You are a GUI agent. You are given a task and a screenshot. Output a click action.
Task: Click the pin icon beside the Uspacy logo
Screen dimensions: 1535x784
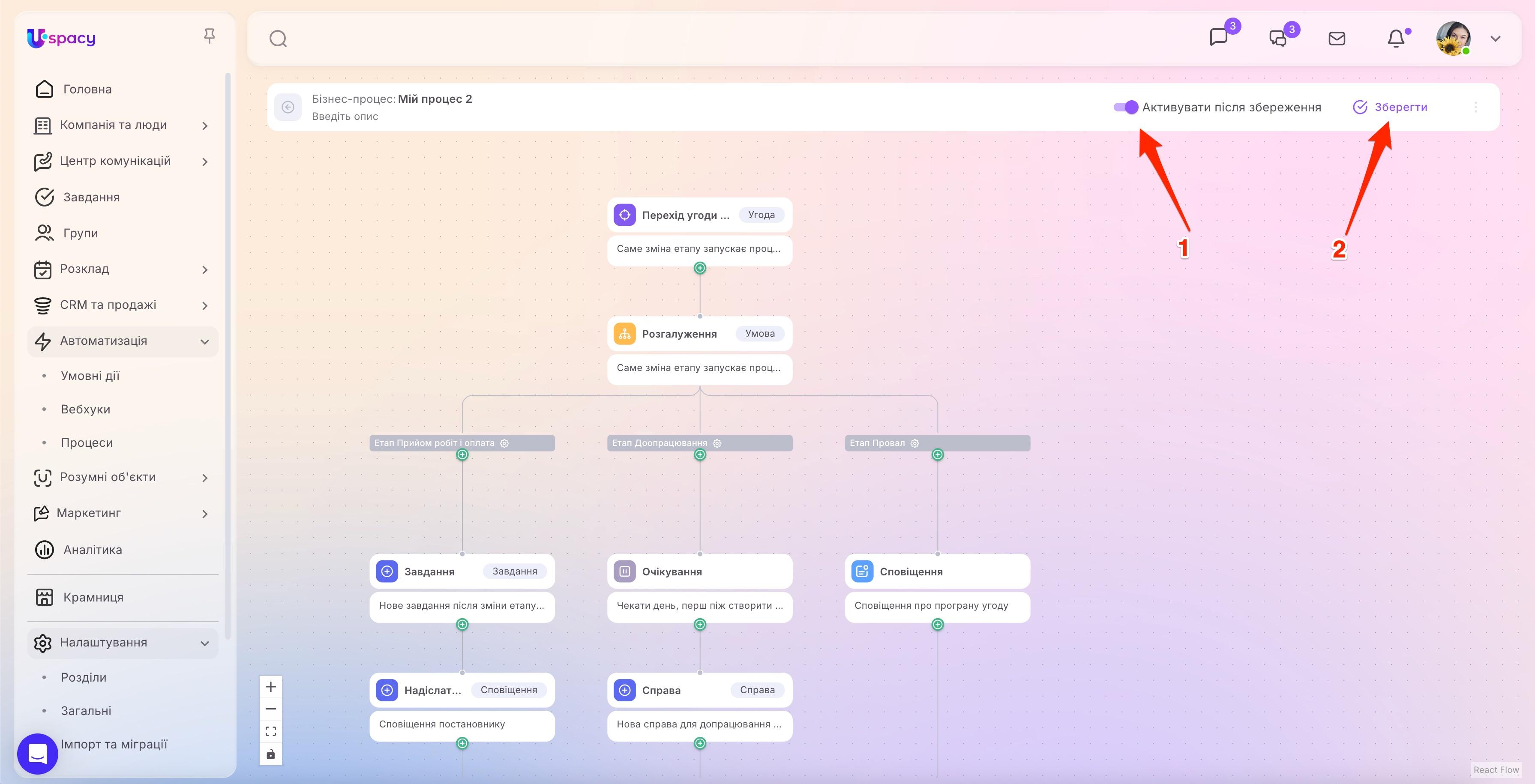210,36
